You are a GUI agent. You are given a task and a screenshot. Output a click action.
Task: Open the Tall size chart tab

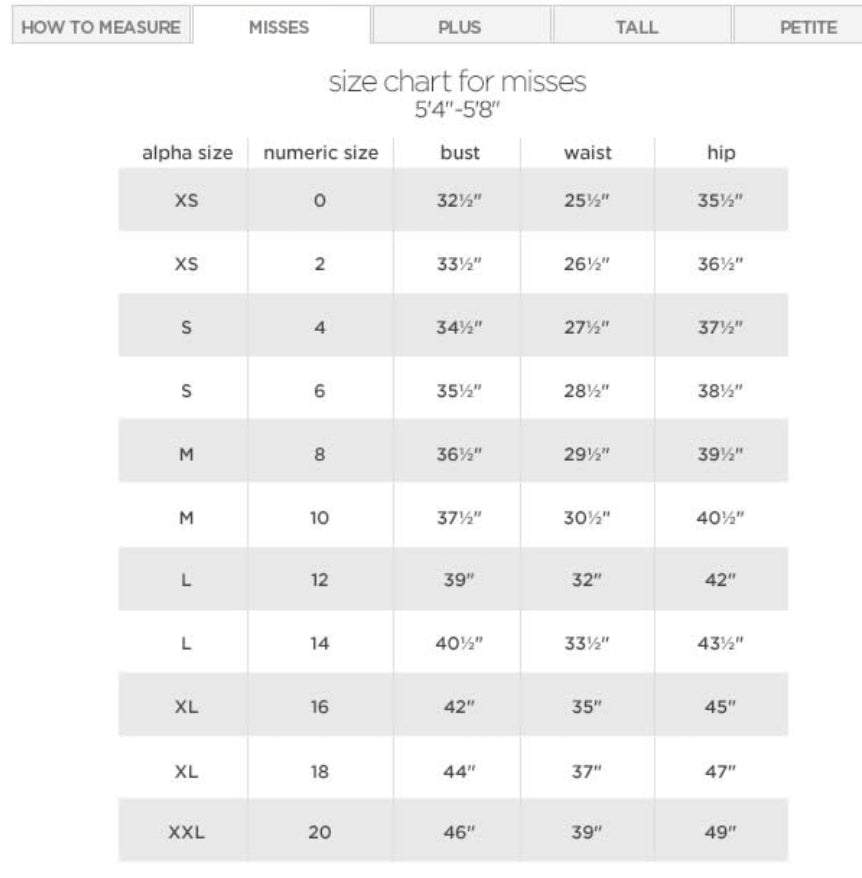click(637, 27)
